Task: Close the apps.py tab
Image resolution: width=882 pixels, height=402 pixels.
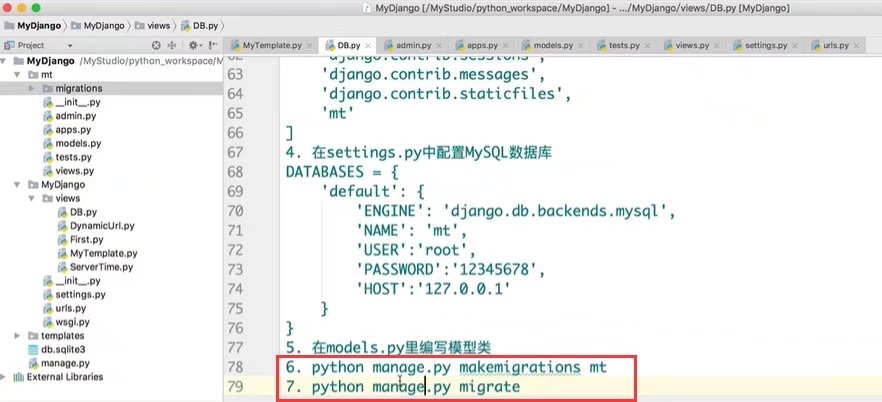Action: pos(505,46)
